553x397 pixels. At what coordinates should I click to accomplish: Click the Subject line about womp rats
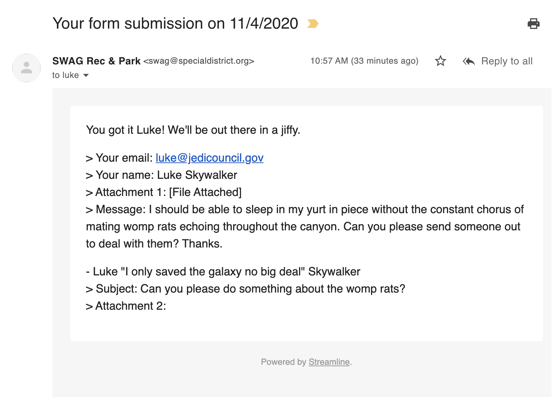[245, 289]
